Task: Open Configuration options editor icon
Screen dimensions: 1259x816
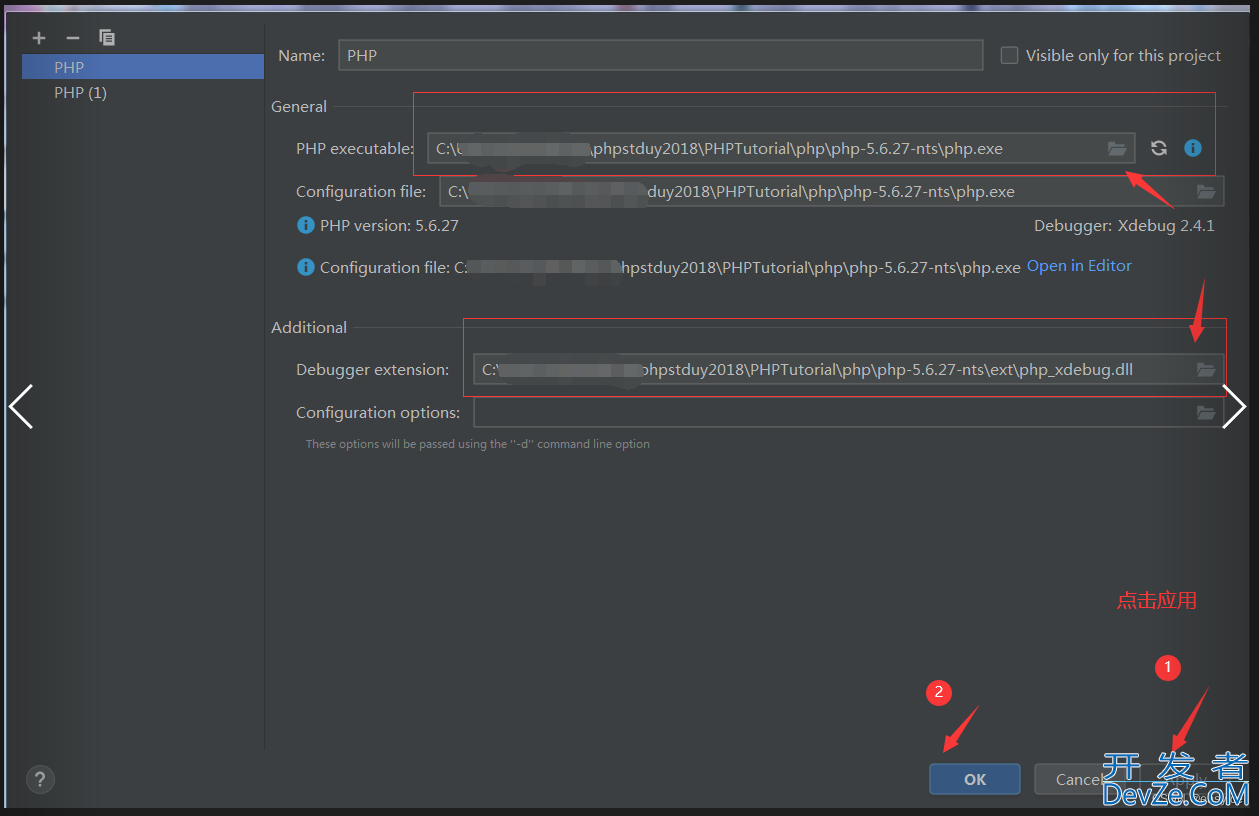Action: (x=1206, y=413)
